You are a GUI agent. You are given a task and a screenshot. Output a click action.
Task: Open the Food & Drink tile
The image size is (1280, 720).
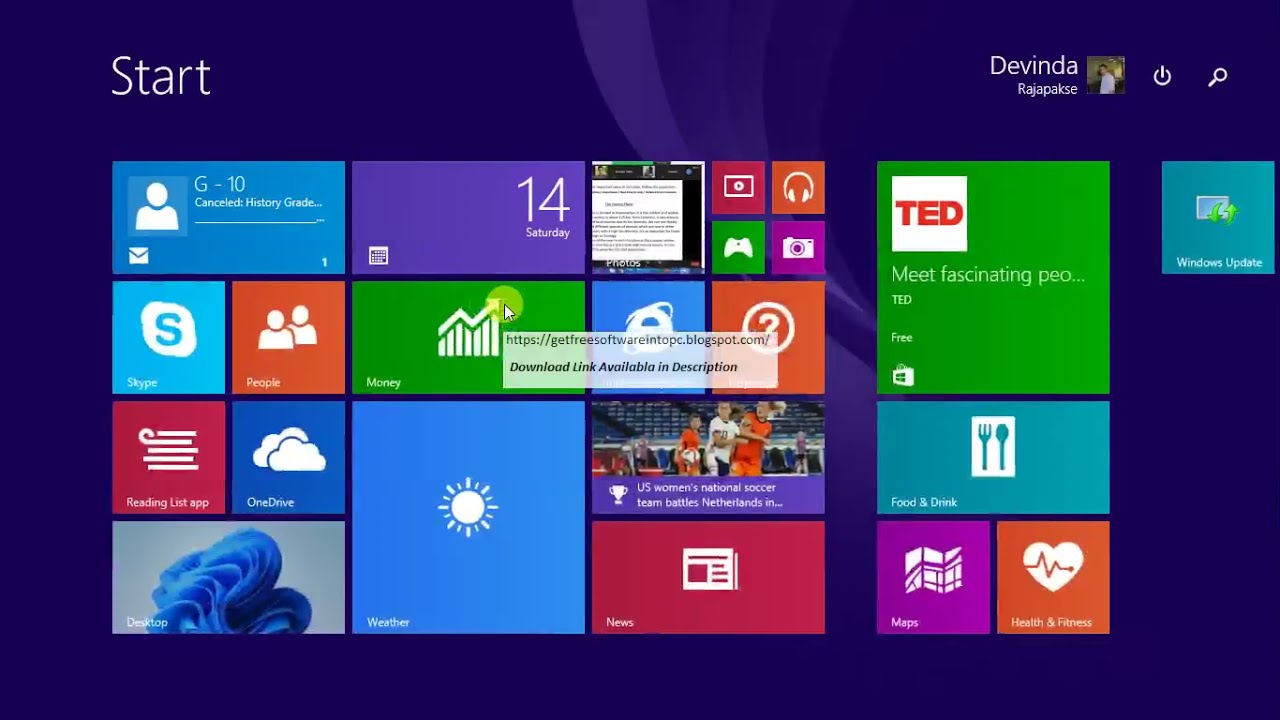click(993, 457)
